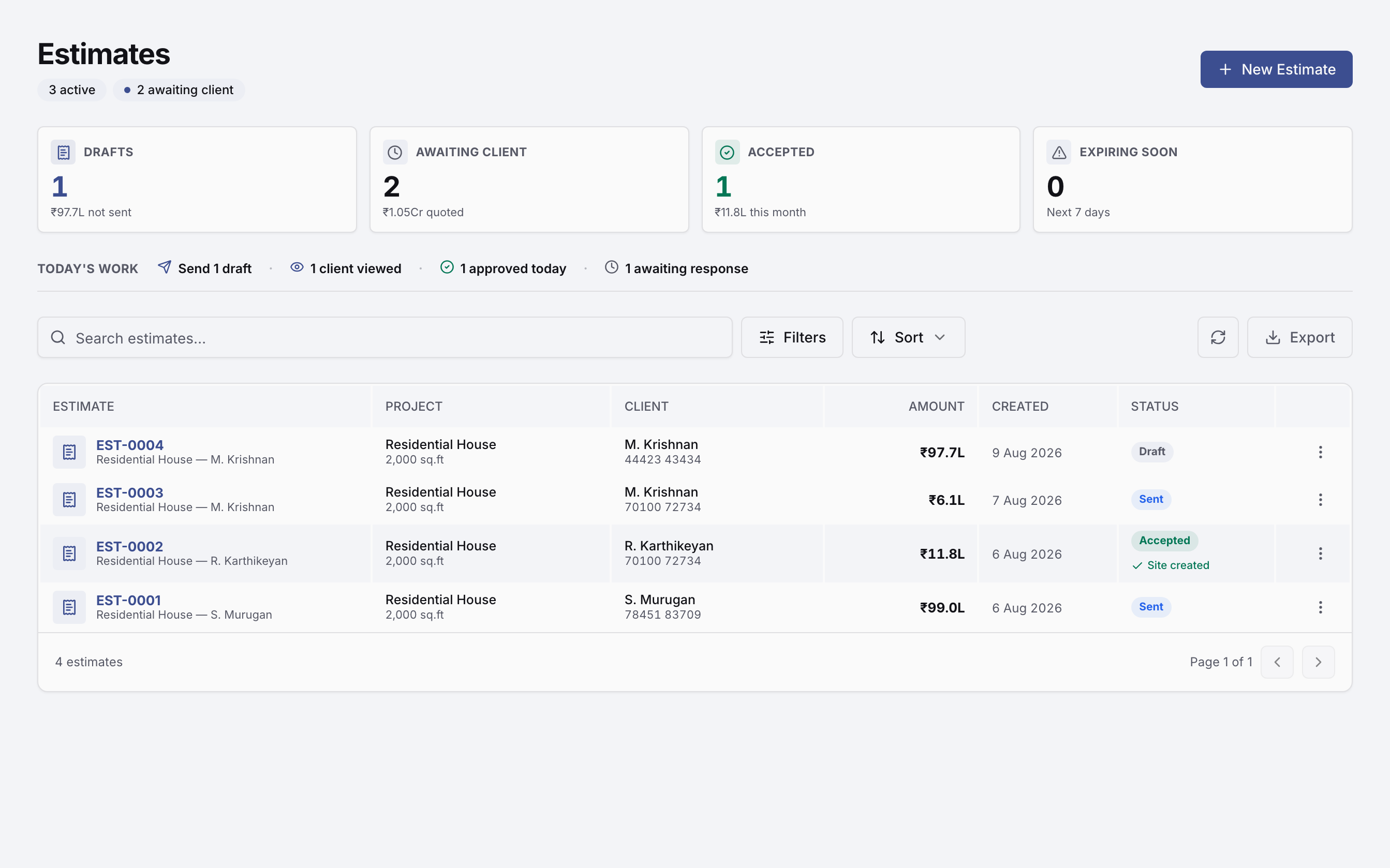Click the eye icon for client viewed
1390x868 pixels.
pyautogui.click(x=297, y=267)
